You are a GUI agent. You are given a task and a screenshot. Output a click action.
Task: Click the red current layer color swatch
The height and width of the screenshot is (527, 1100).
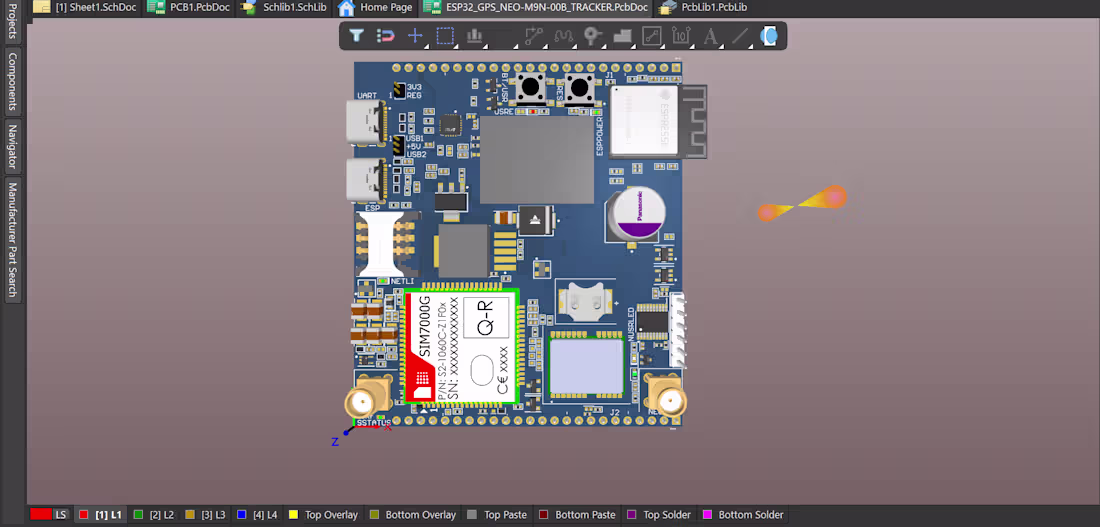tap(41, 514)
